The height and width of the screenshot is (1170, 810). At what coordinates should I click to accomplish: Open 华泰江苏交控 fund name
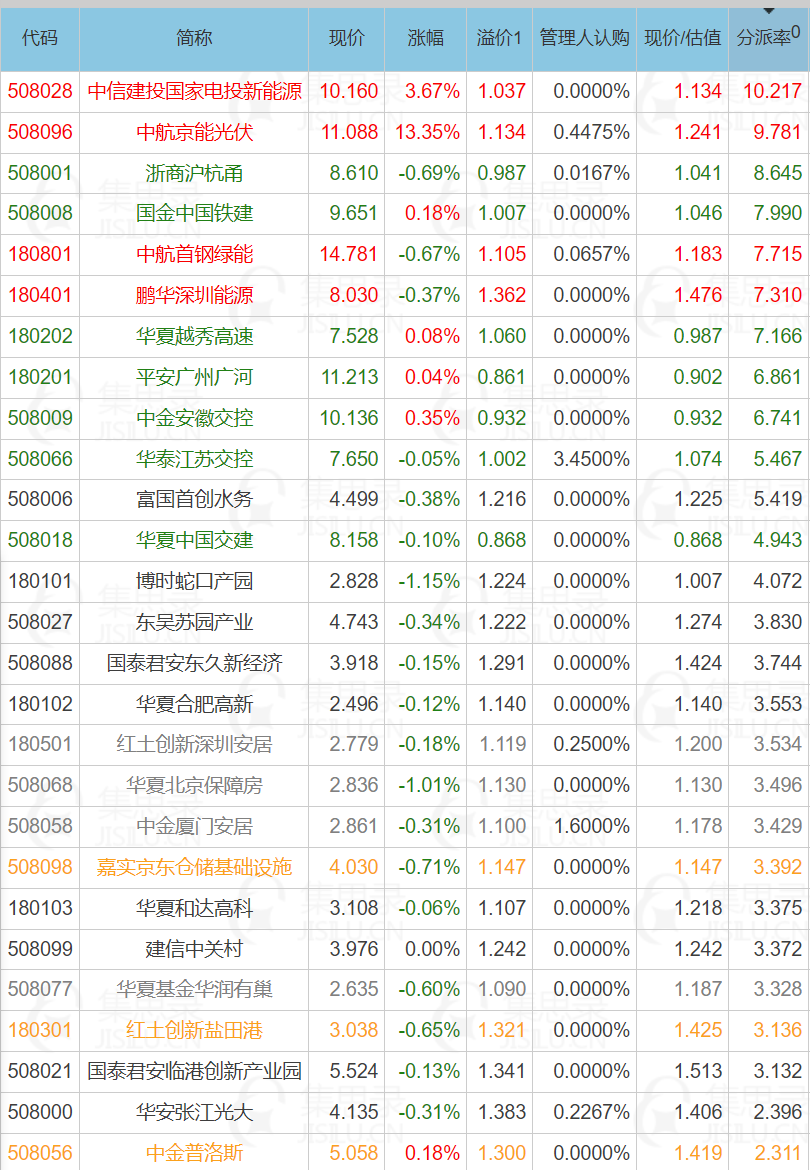195,459
